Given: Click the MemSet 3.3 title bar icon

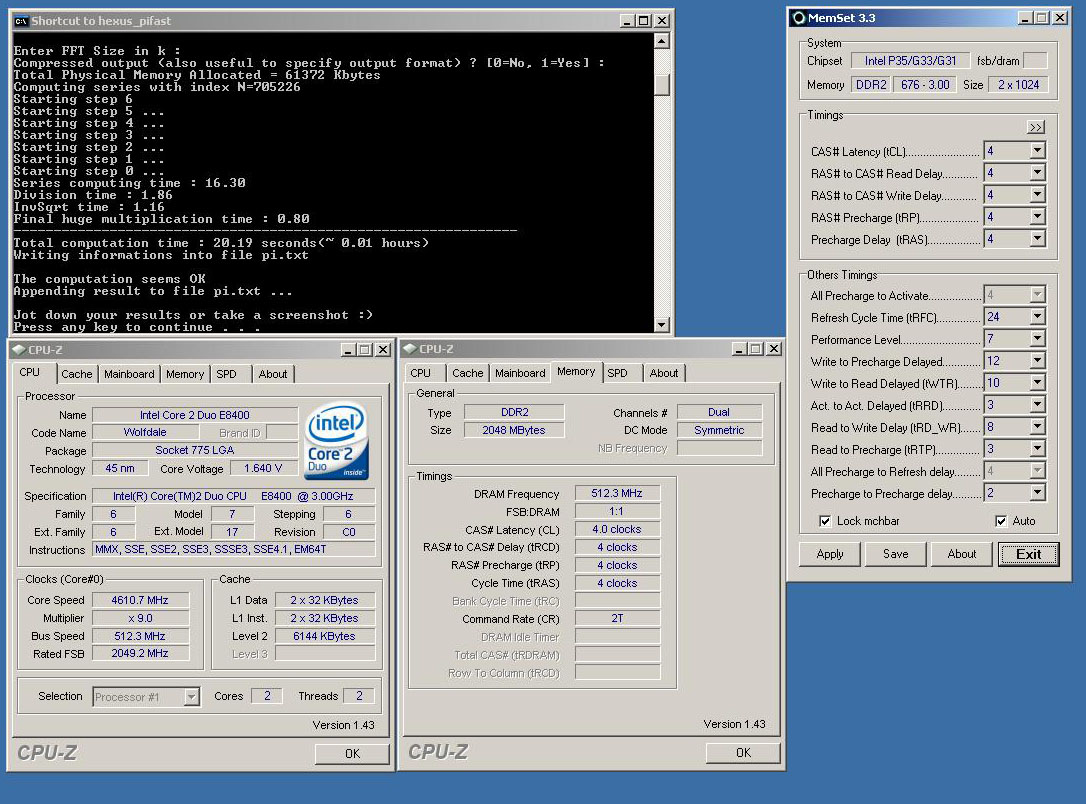Looking at the screenshot, I should pos(799,18).
